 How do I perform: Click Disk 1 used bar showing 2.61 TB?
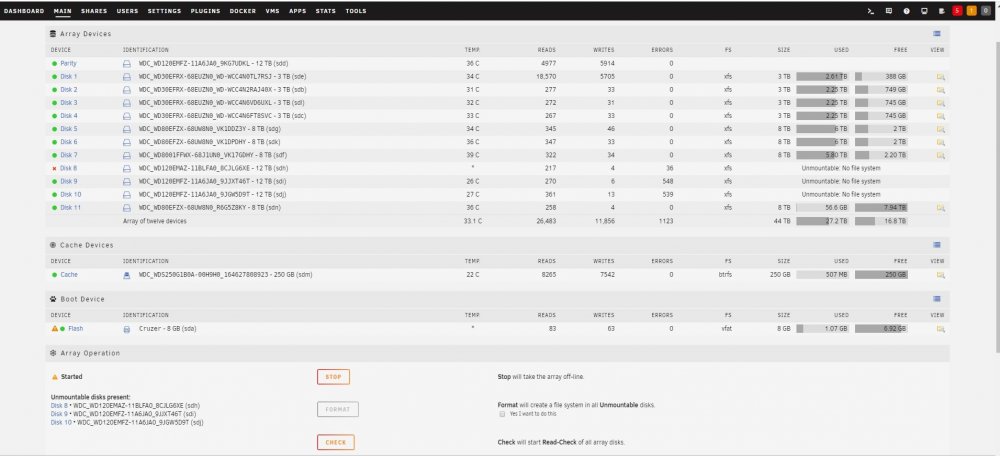(823, 77)
